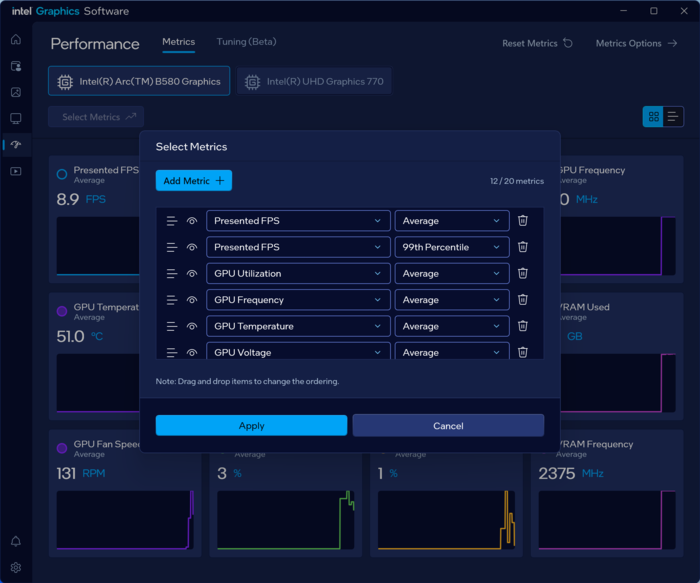Grab drag handle of GPU Voltage row

coord(172,352)
